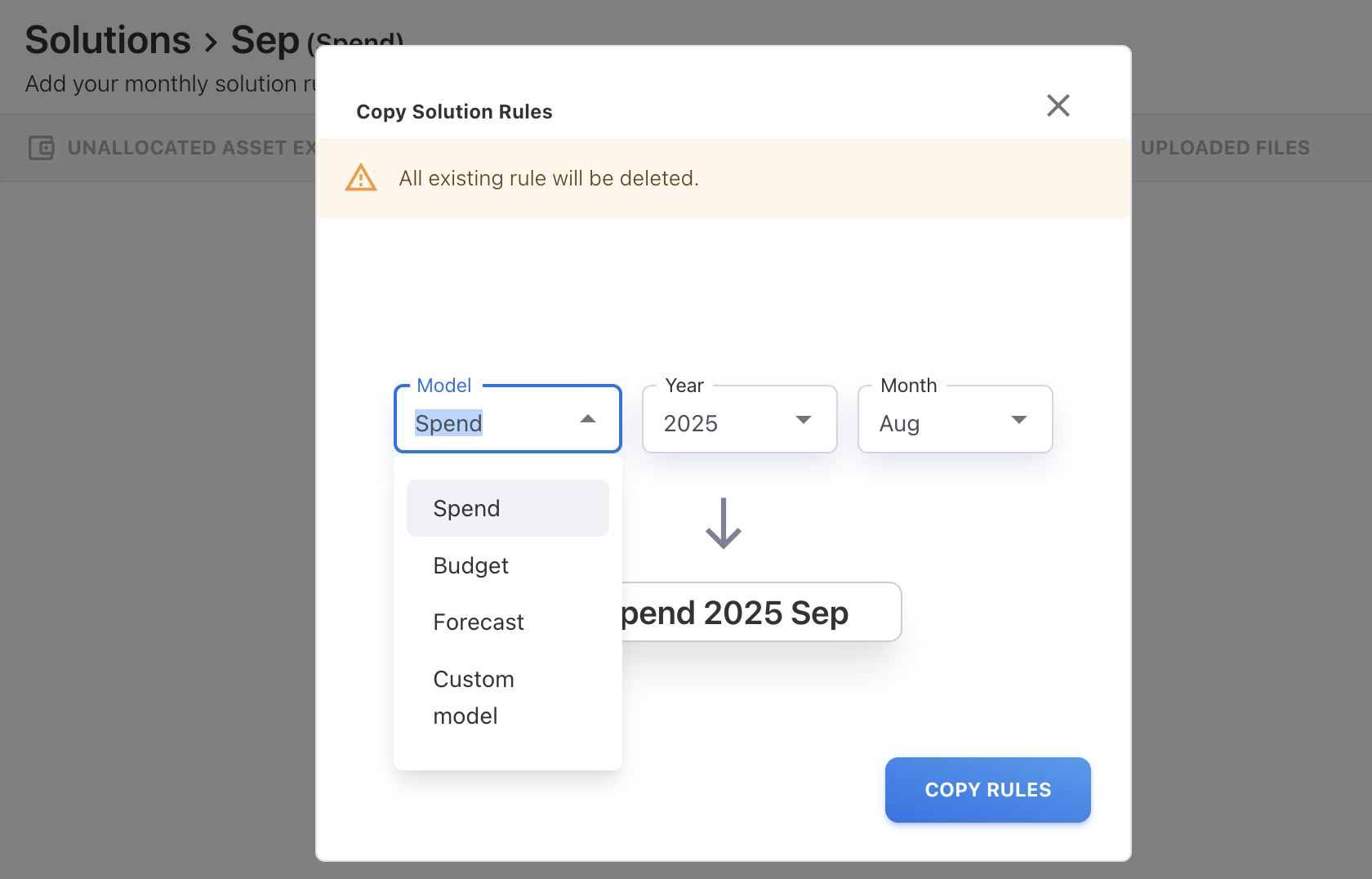Click the Aug value in Month field
Image resolution: width=1372 pixels, height=879 pixels.
(899, 423)
